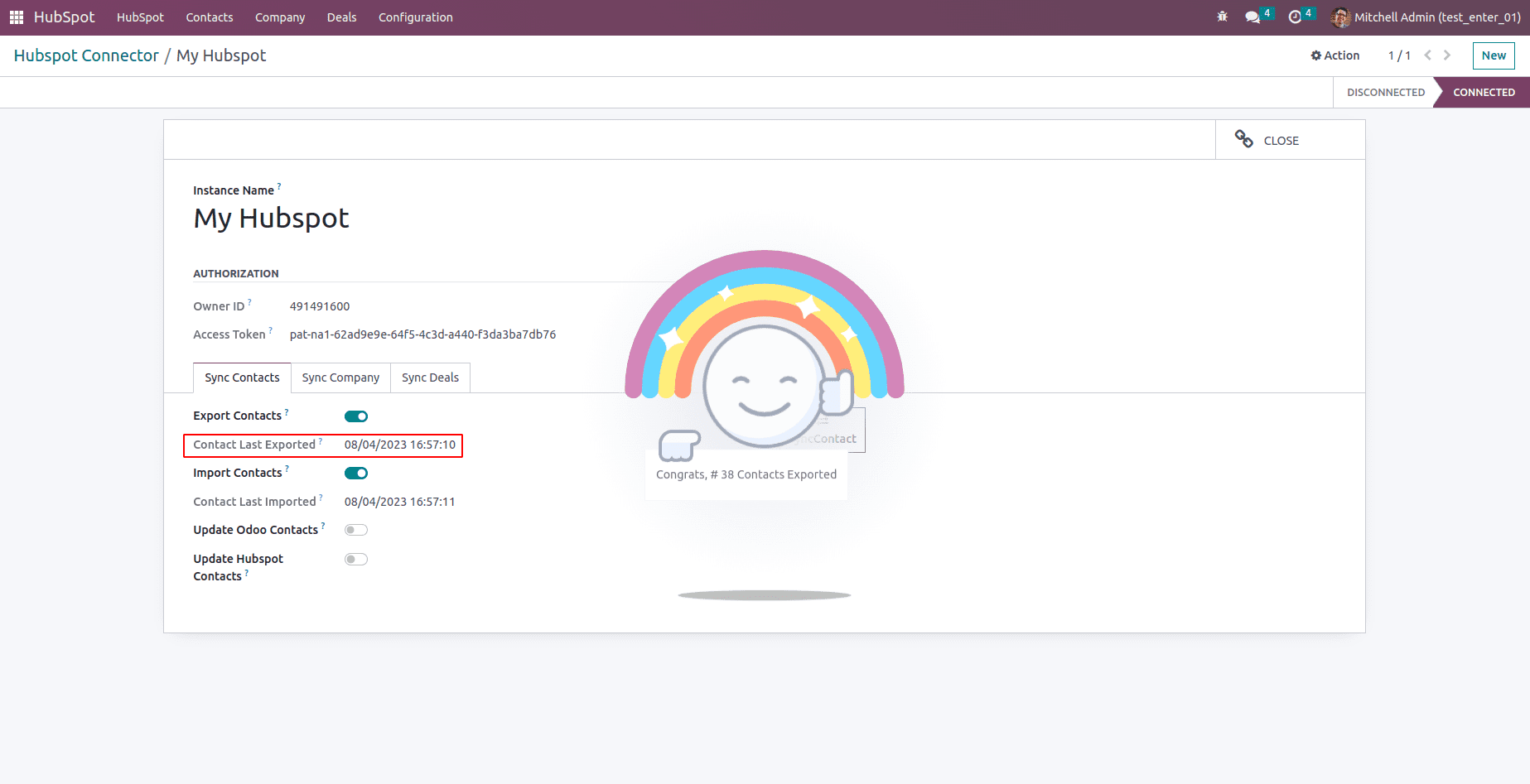Click the Owner ID value 491491600
The image size is (1530, 784).
[320, 306]
